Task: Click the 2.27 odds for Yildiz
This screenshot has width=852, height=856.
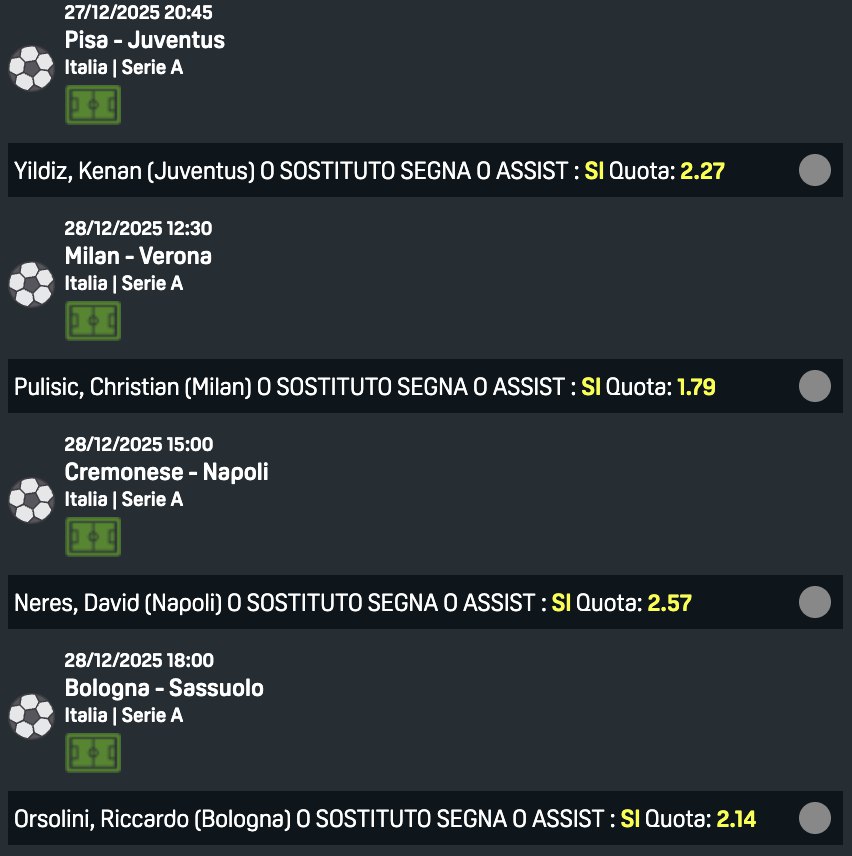Action: click(702, 171)
